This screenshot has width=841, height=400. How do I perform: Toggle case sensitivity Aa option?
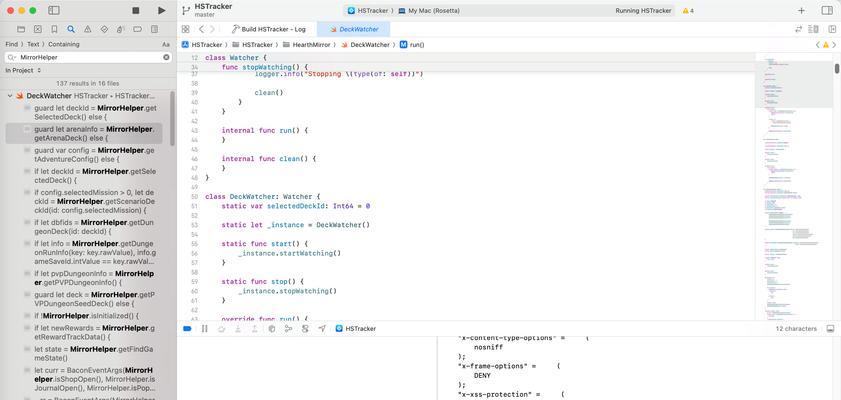tap(166, 45)
